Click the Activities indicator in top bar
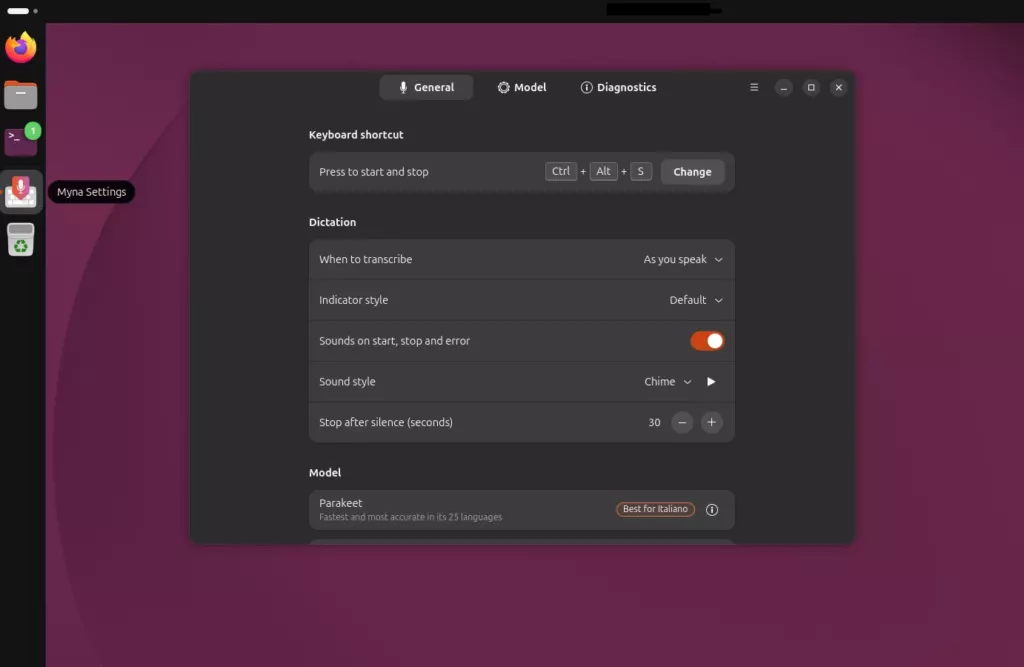 [x=22, y=11]
